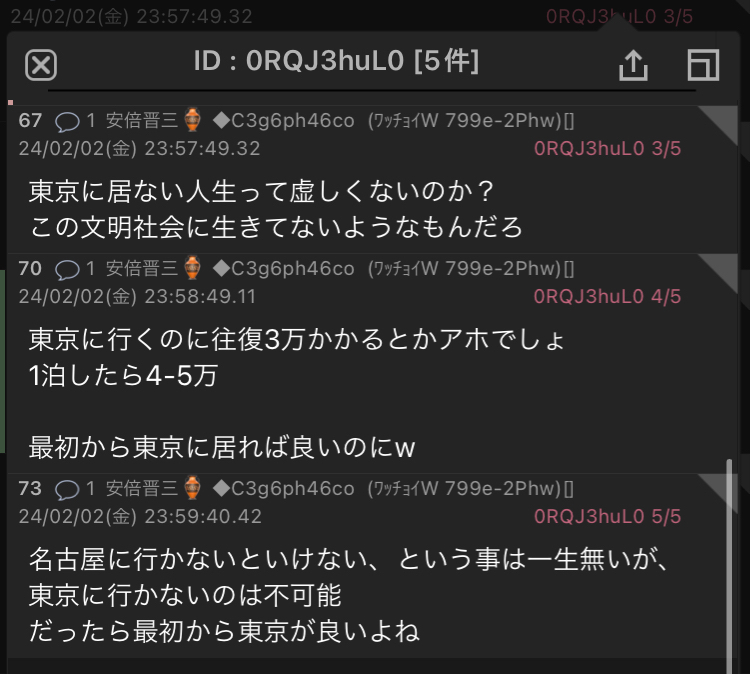Click the popup's vertical scrollbar
The width and height of the screenshot is (750, 674).
pos(729,566)
